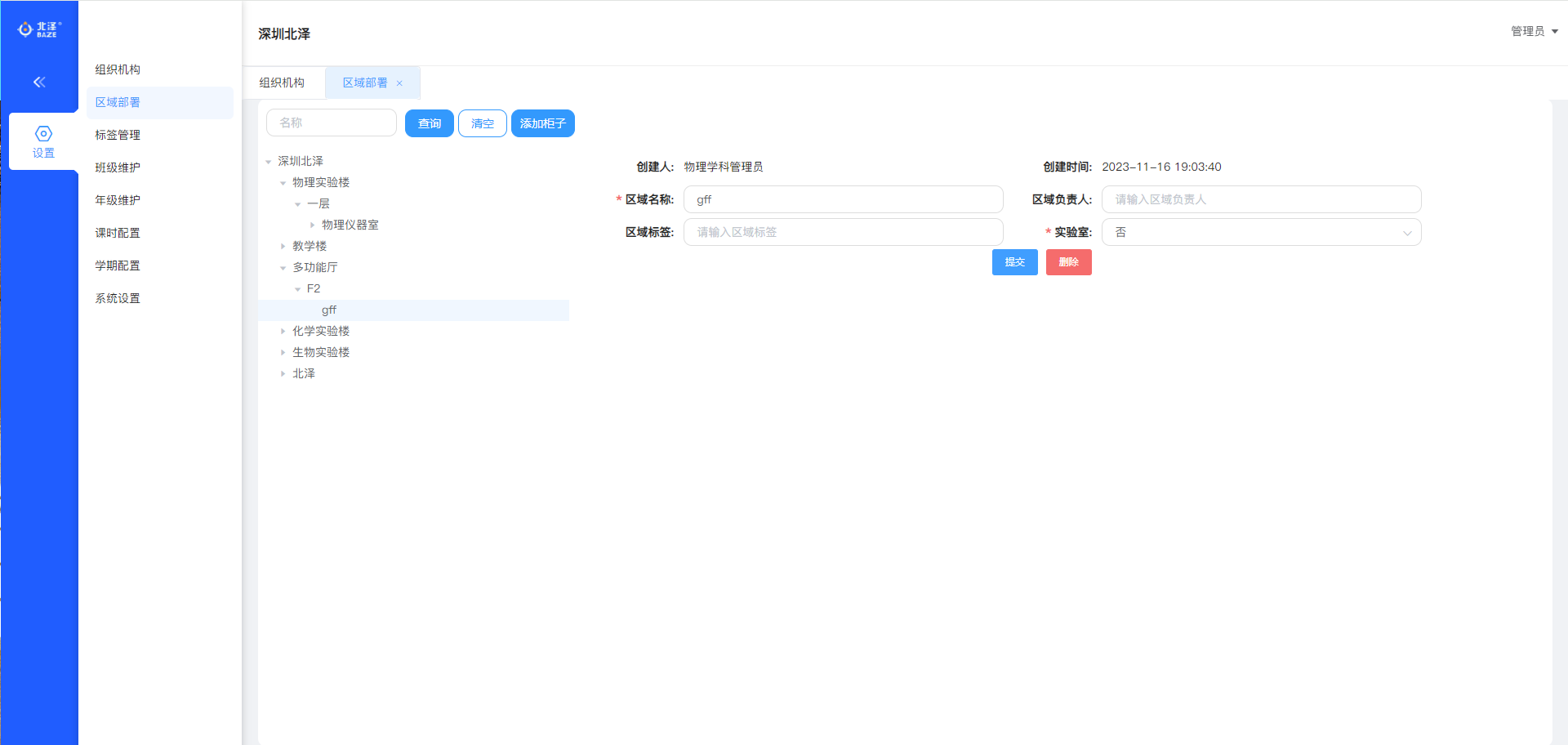Expand the 物理仪器室 tree node
Screen dimensions: 1568x745
(312, 225)
